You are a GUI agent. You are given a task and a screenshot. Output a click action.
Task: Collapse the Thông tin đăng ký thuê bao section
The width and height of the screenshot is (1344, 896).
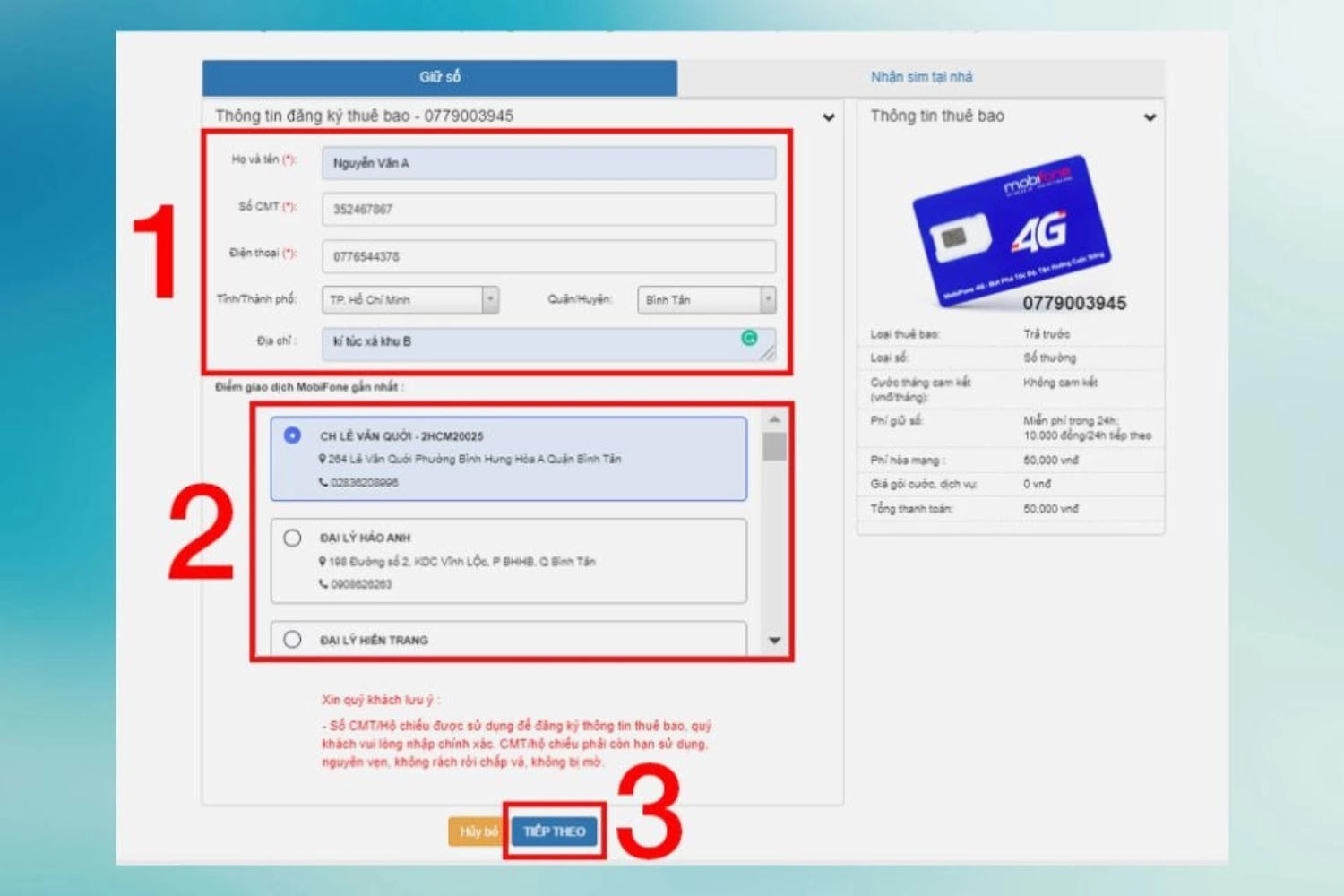[829, 116]
